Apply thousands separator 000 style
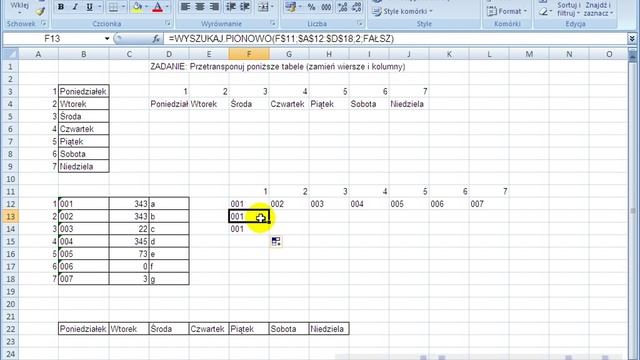Viewport: 640px width, 360px height. click(x=326, y=7)
